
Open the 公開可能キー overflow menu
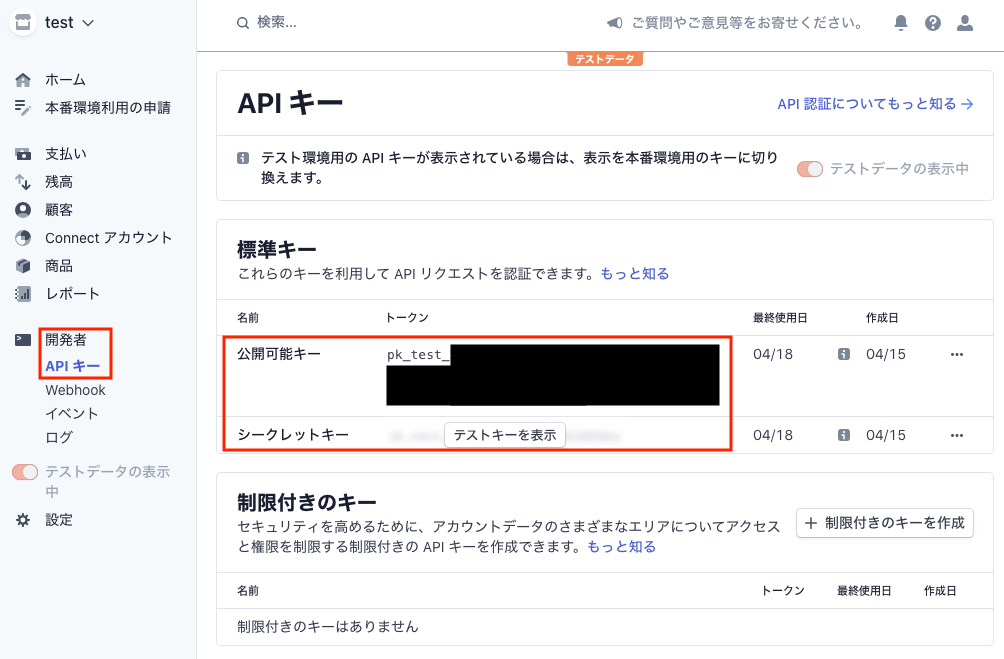coord(957,354)
